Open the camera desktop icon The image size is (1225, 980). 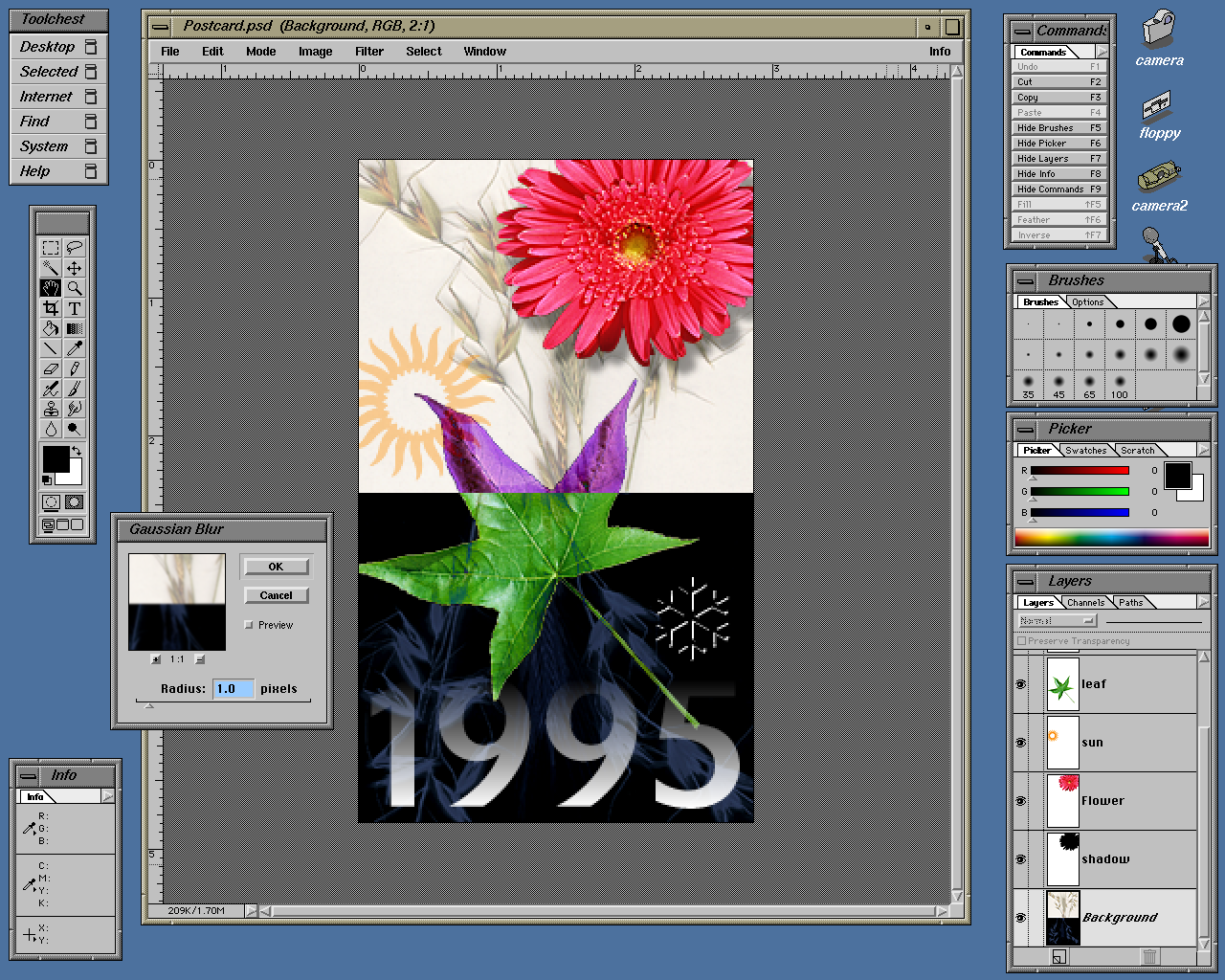[1159, 39]
